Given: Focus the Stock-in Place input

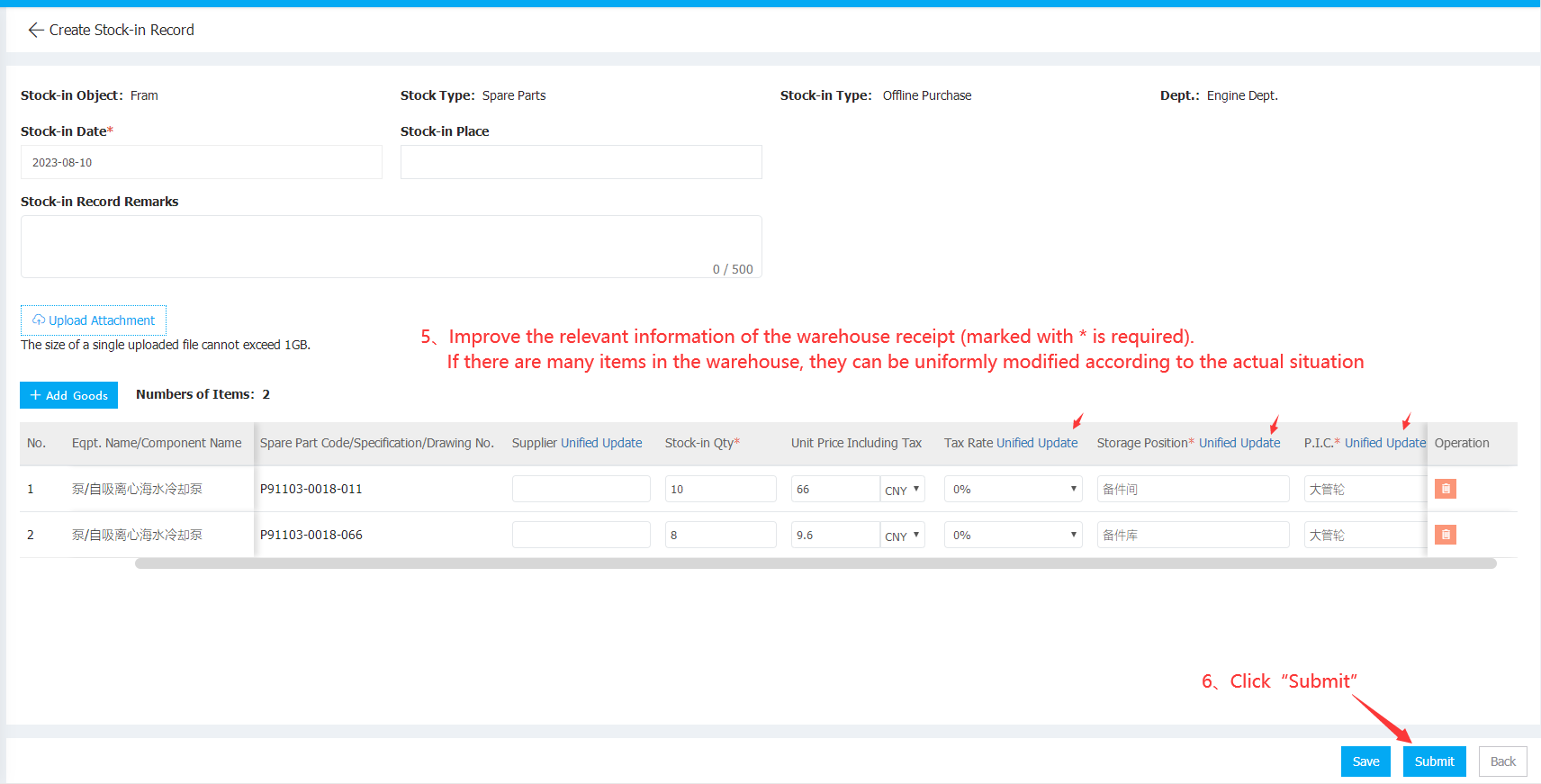Looking at the screenshot, I should [581, 162].
